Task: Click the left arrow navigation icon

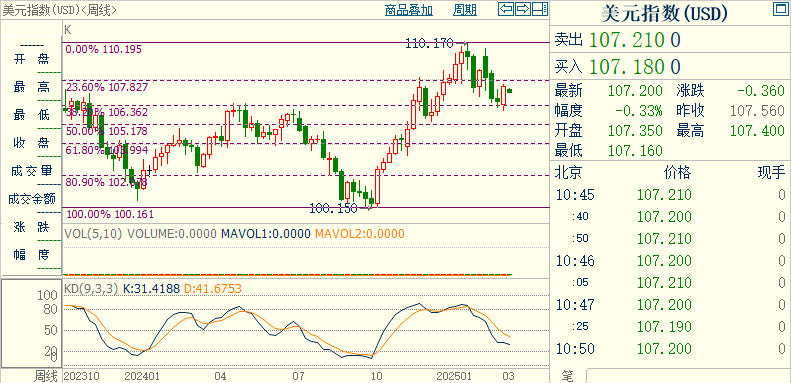Action: (x=506, y=9)
